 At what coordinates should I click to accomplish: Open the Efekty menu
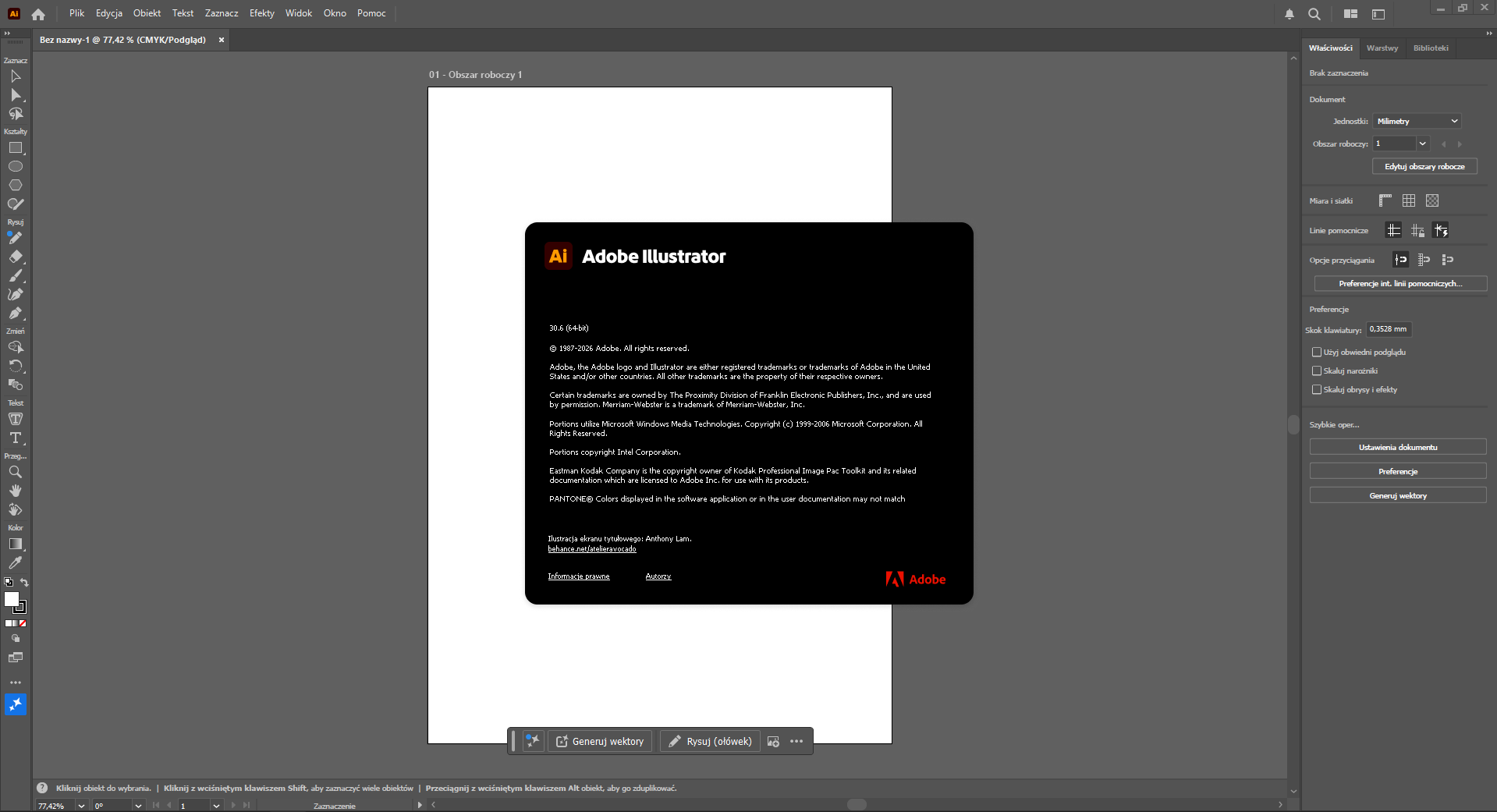coord(262,13)
